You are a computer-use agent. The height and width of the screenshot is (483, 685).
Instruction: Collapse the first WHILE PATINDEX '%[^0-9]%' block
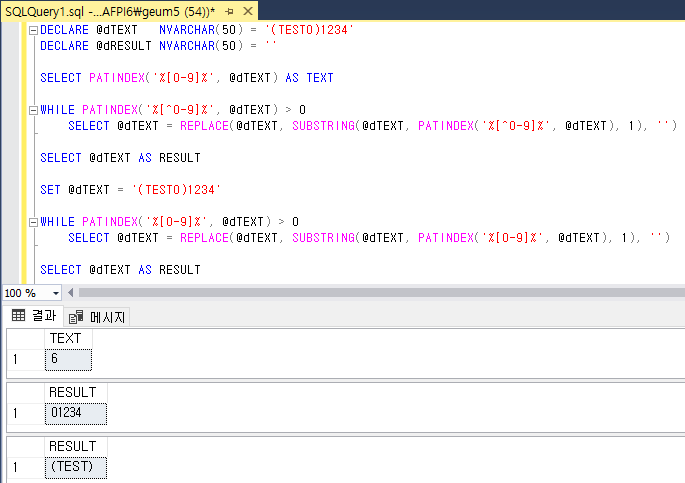point(33,110)
